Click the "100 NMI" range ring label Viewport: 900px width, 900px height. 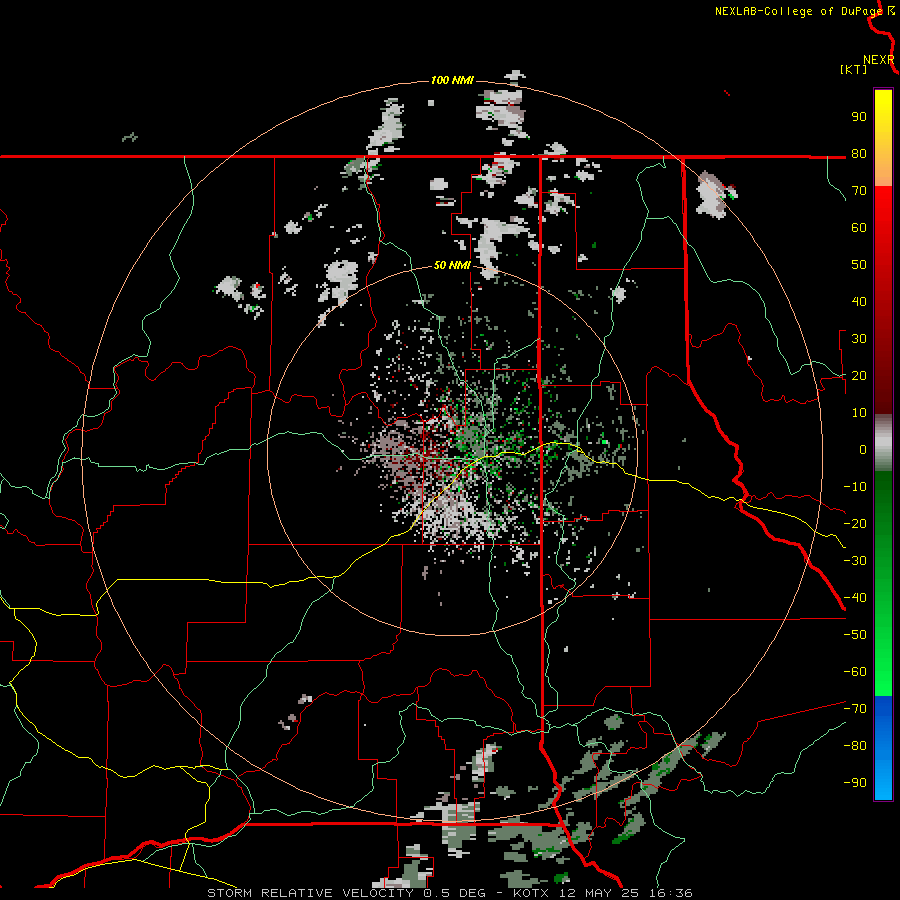pyautogui.click(x=452, y=80)
